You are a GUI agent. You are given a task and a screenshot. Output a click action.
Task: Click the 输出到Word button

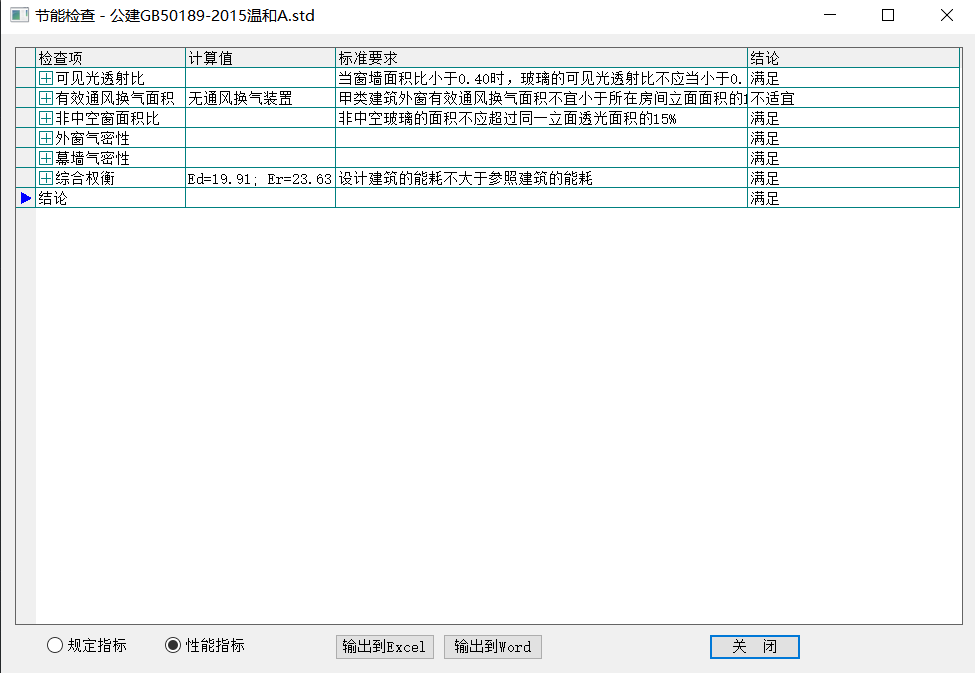[x=492, y=647]
